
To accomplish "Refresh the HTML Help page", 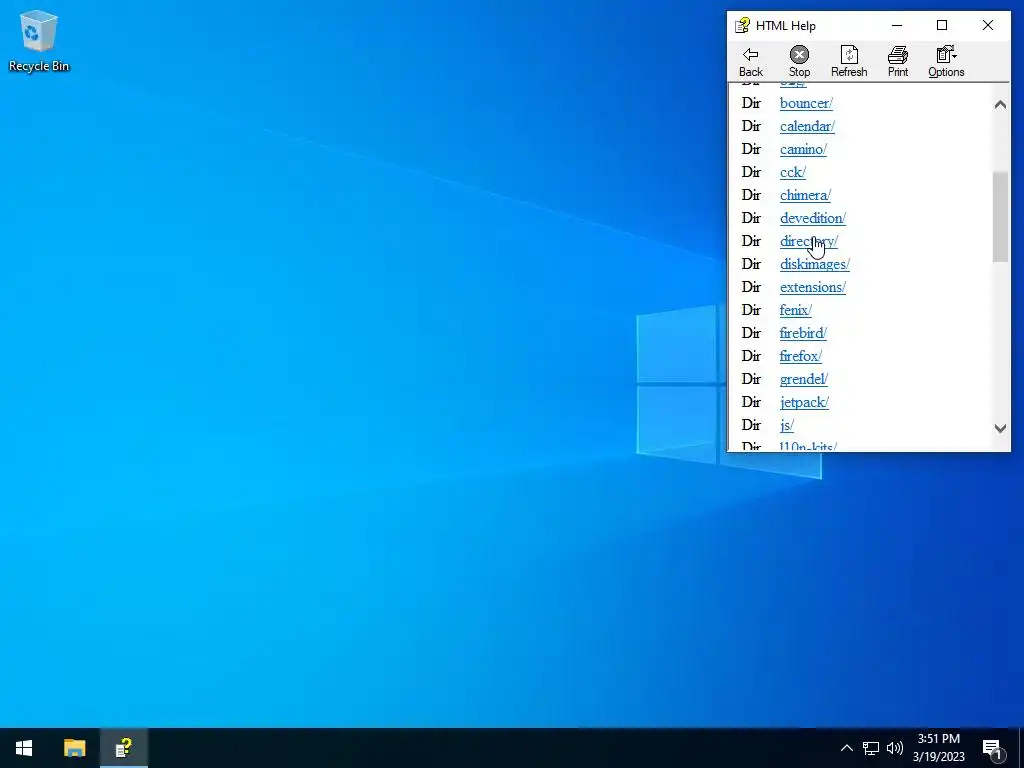I will (848, 62).
